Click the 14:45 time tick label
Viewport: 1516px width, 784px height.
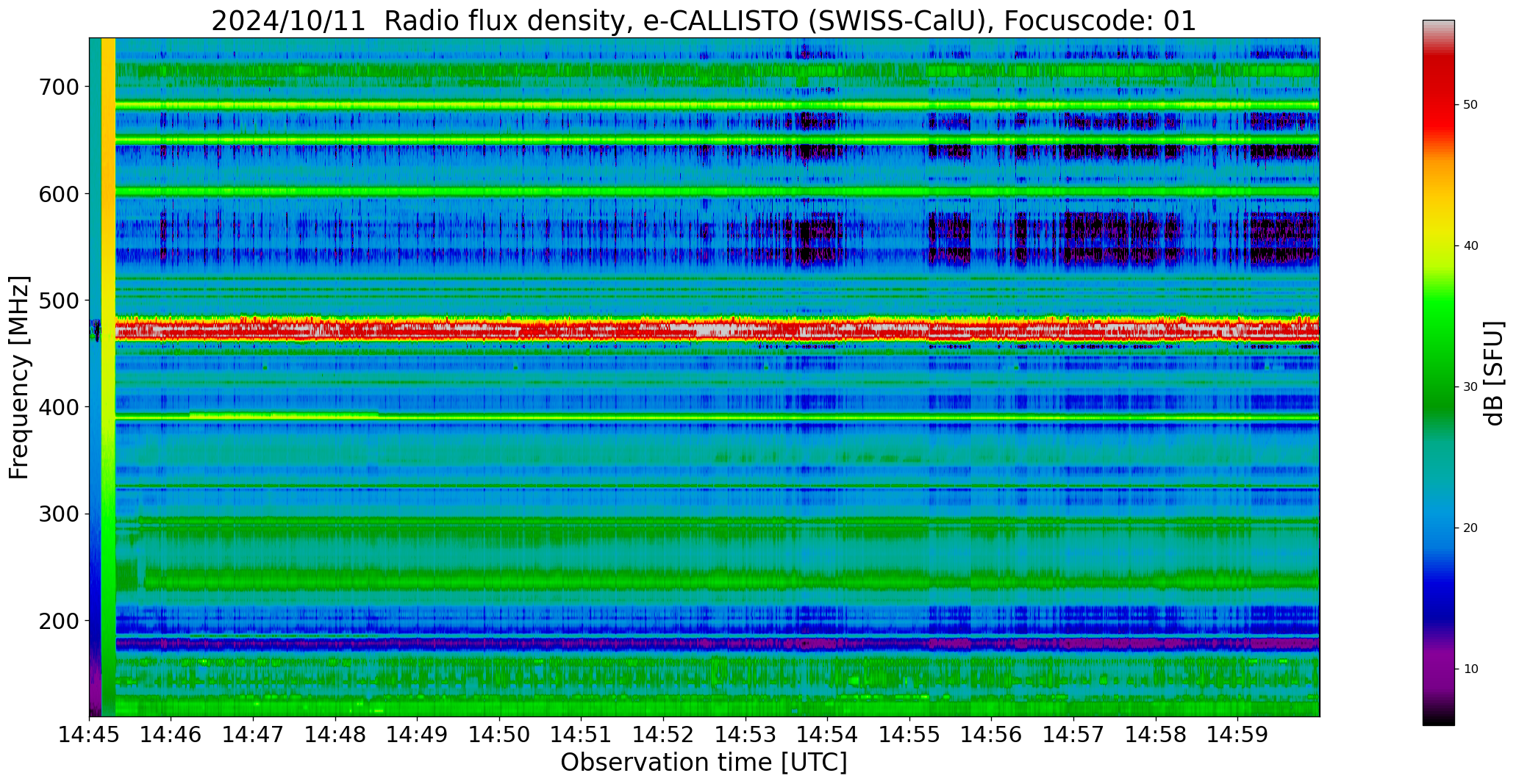(90, 734)
